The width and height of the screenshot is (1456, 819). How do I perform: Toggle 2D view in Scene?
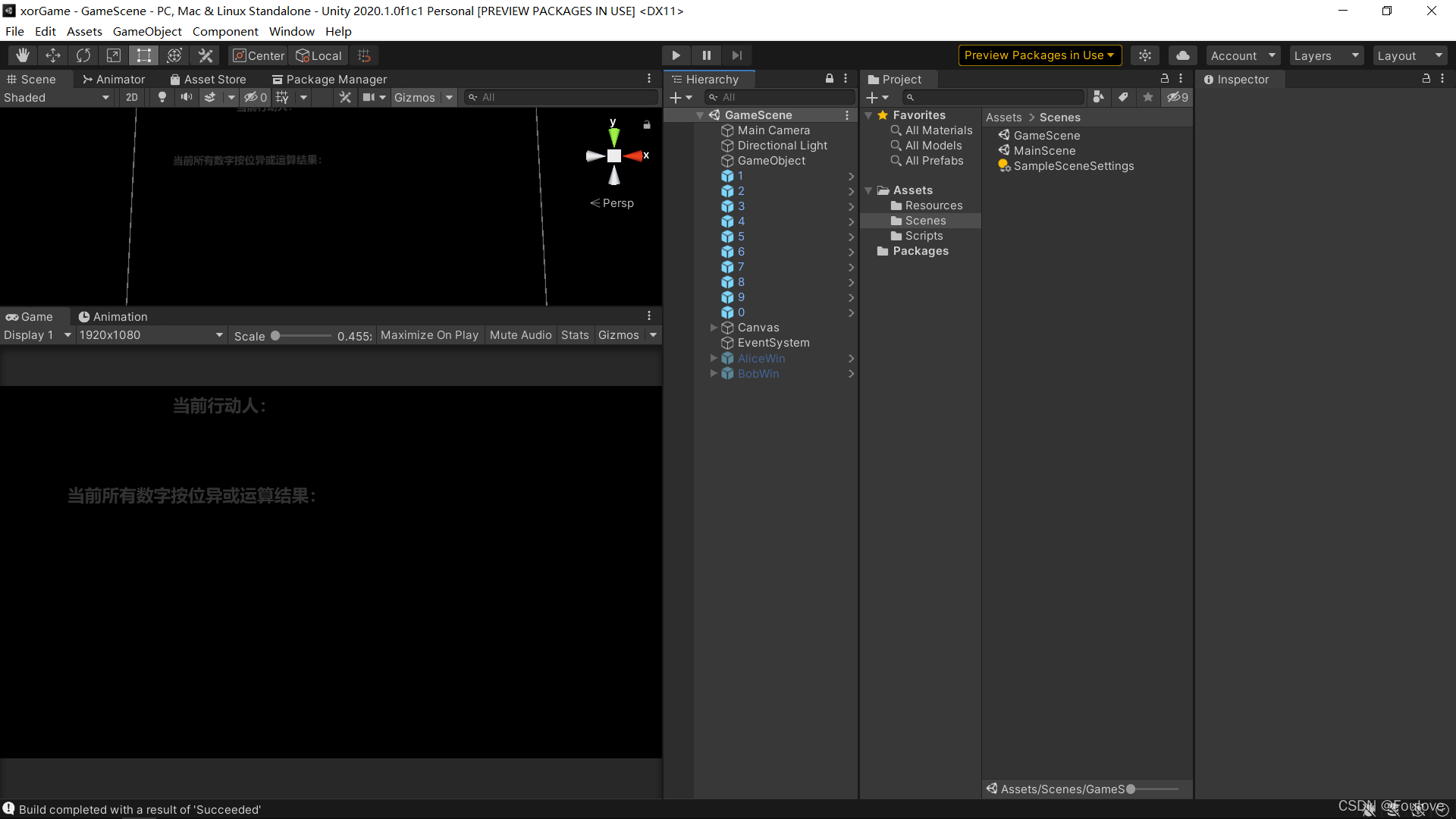click(x=132, y=97)
